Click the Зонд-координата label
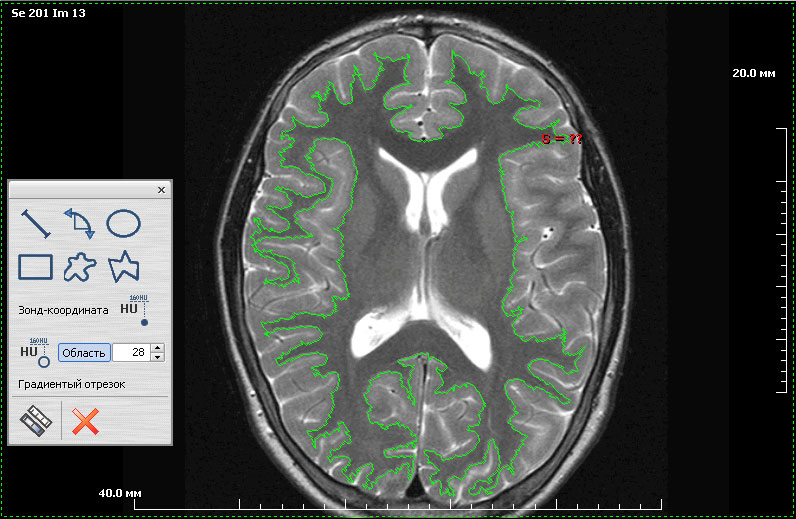Viewport: 796px width, 519px height. (x=63, y=310)
